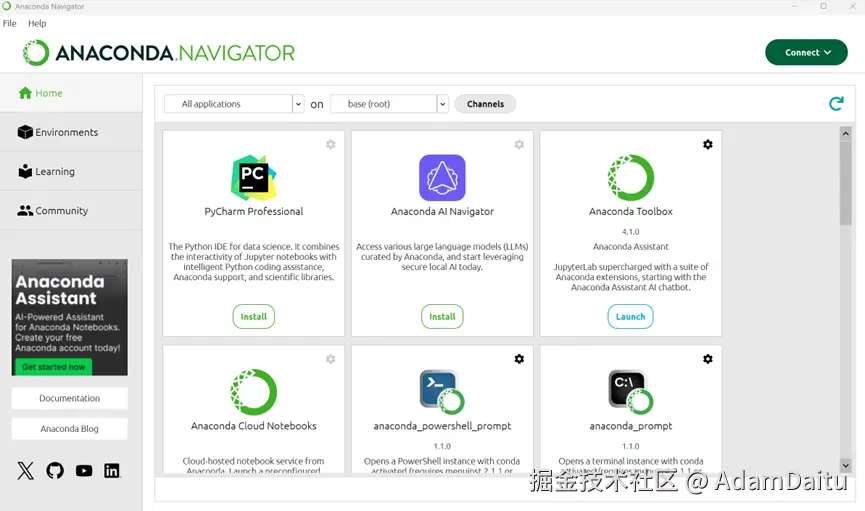Open the Help menu

(x=37, y=23)
